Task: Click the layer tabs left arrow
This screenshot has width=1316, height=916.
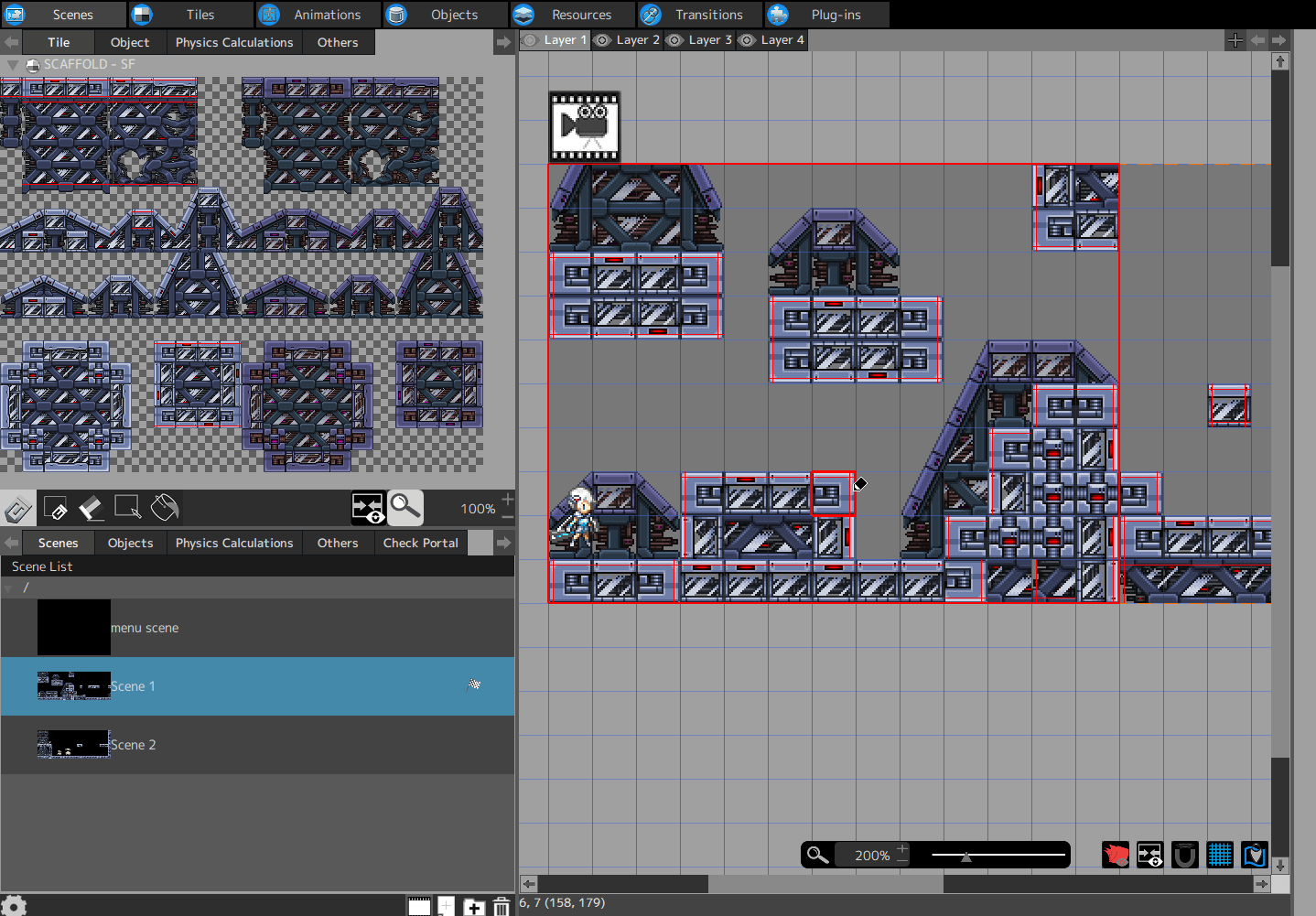Action: (x=1257, y=40)
